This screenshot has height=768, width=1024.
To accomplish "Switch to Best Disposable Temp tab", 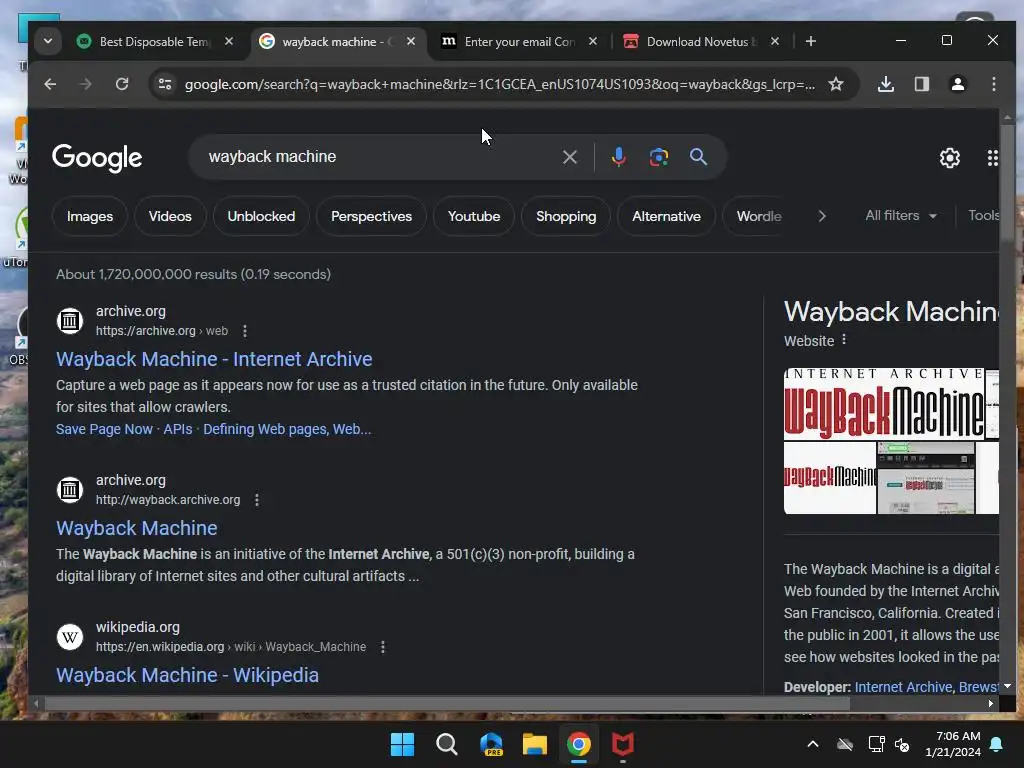I will click(153, 42).
